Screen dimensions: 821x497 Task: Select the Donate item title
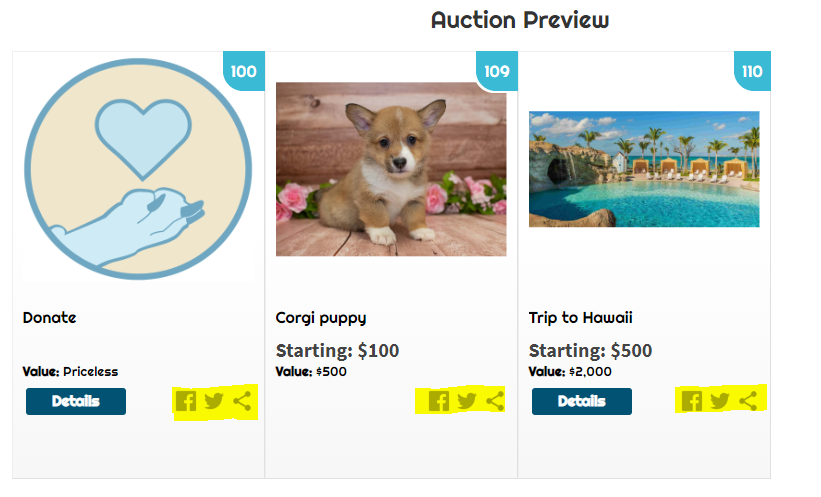pos(50,317)
